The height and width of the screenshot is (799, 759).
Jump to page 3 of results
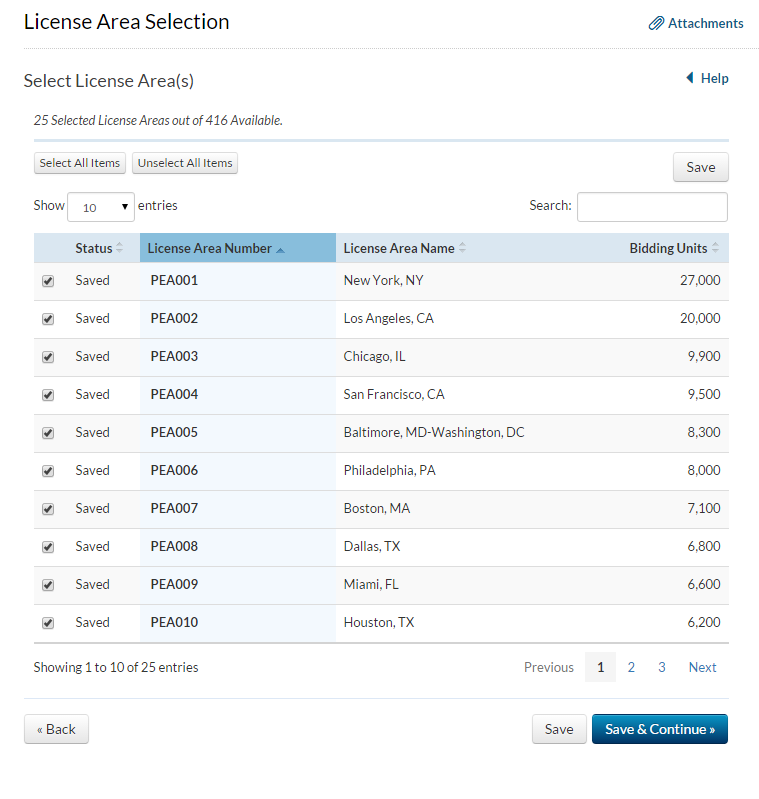click(x=662, y=667)
